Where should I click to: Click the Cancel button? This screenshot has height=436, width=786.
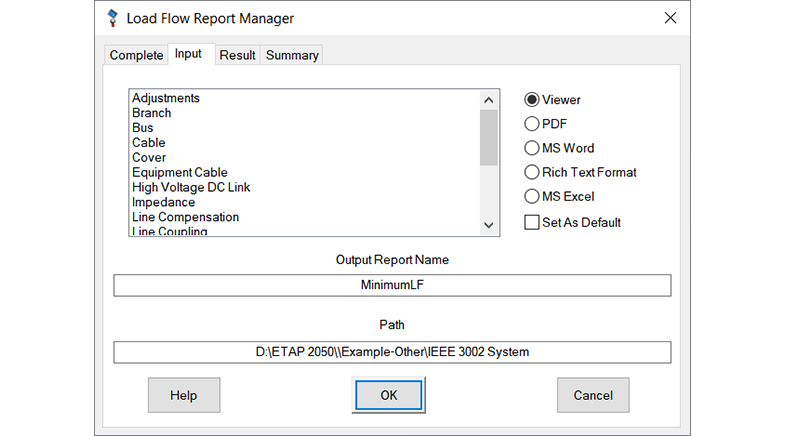tap(592, 395)
